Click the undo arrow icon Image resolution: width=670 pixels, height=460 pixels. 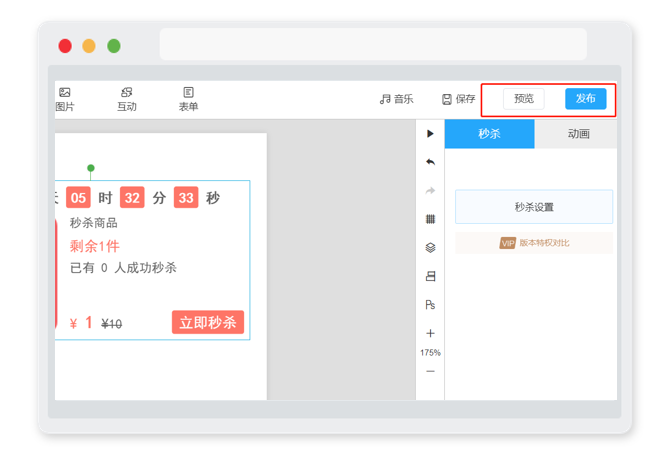430,162
